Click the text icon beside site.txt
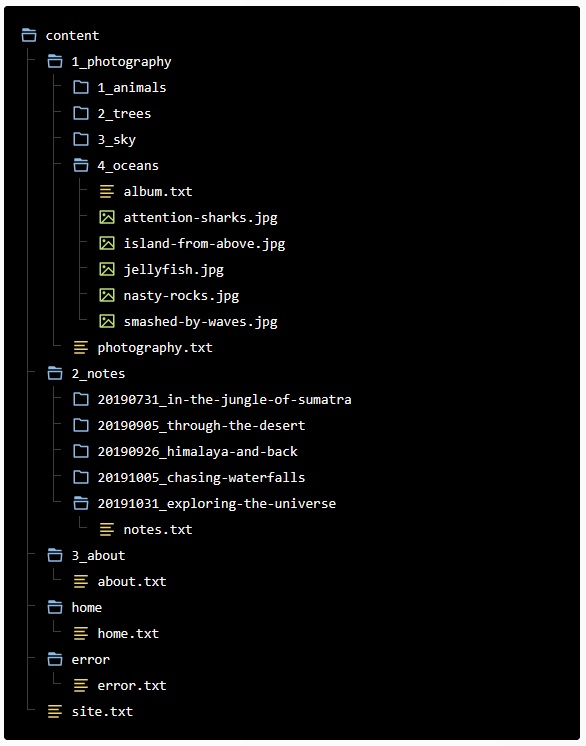This screenshot has height=746, width=586. [x=55, y=711]
